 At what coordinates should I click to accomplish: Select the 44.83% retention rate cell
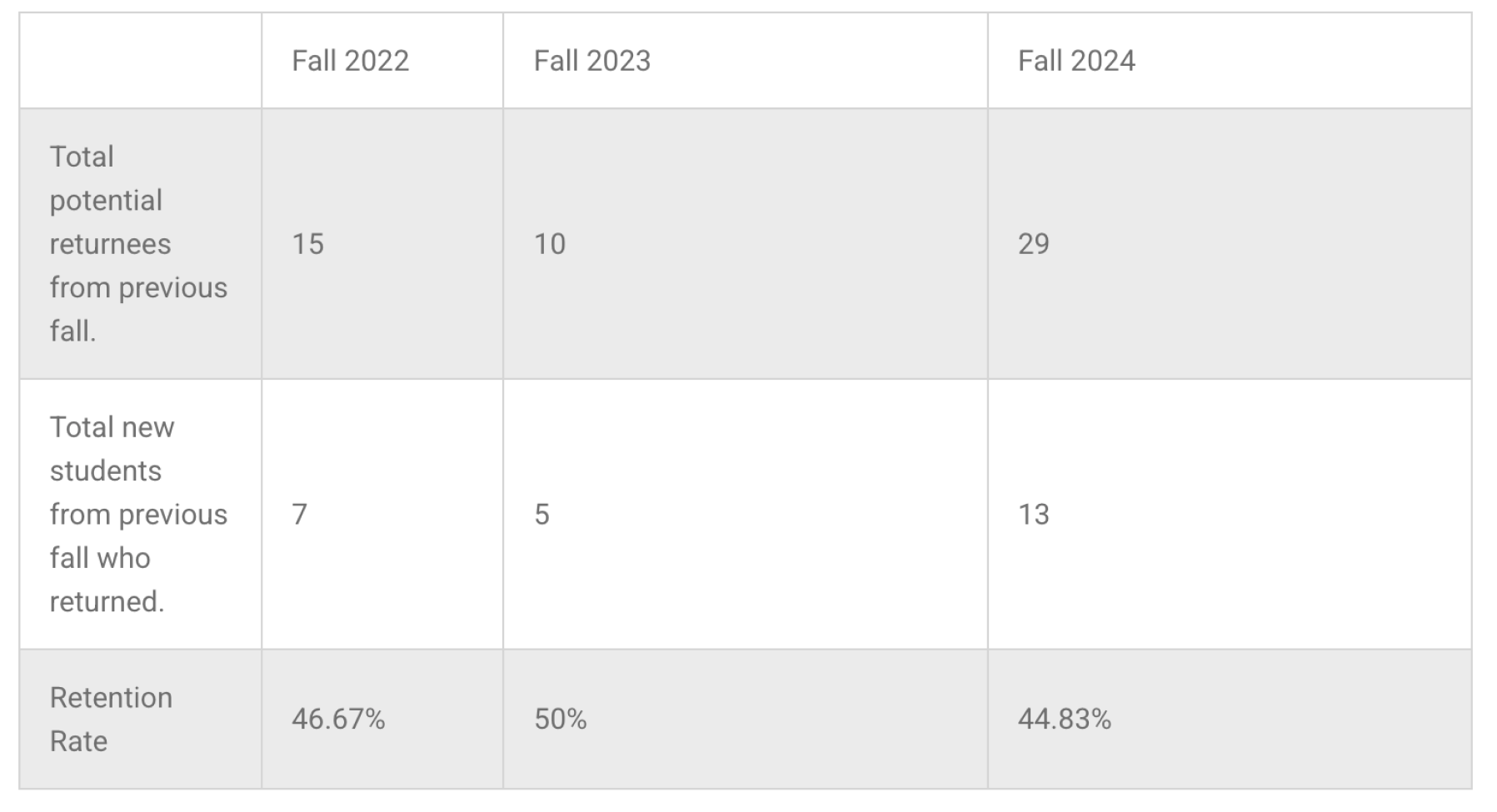click(1065, 720)
